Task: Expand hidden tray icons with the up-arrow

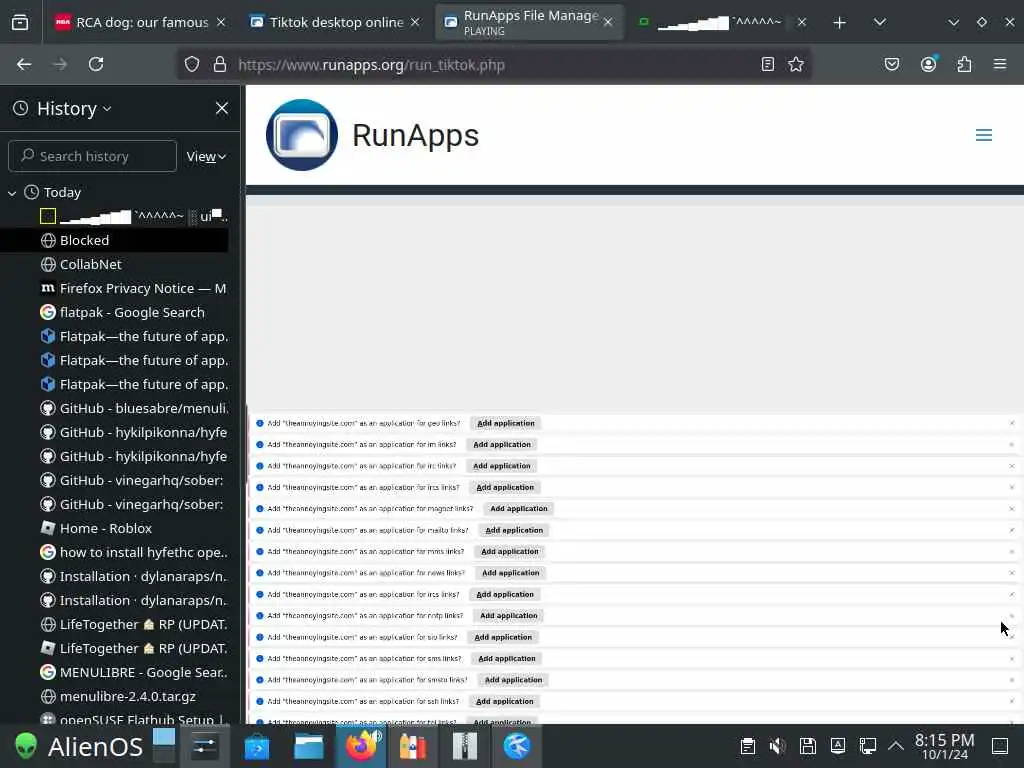Action: [x=895, y=746]
